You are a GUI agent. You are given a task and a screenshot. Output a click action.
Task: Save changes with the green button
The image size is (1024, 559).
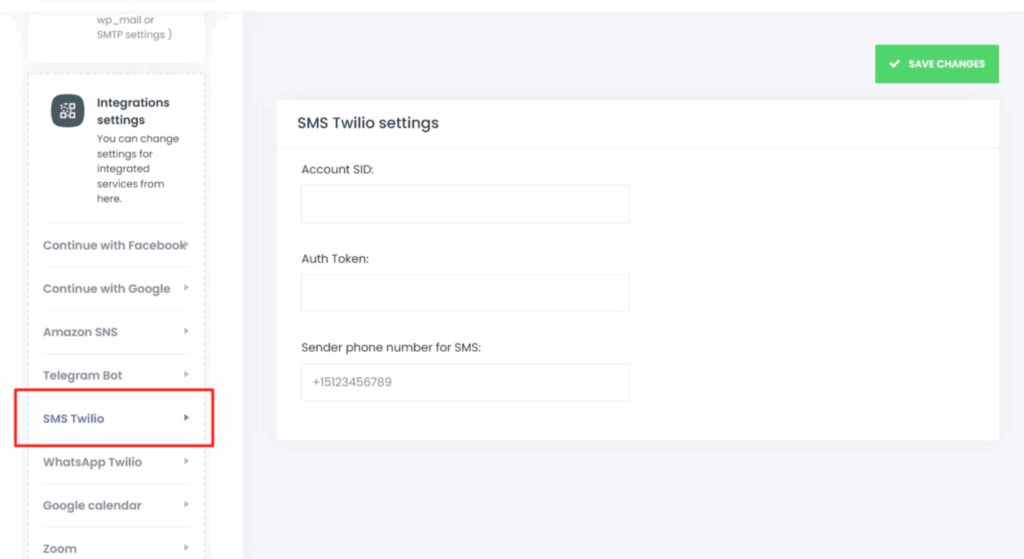936,64
